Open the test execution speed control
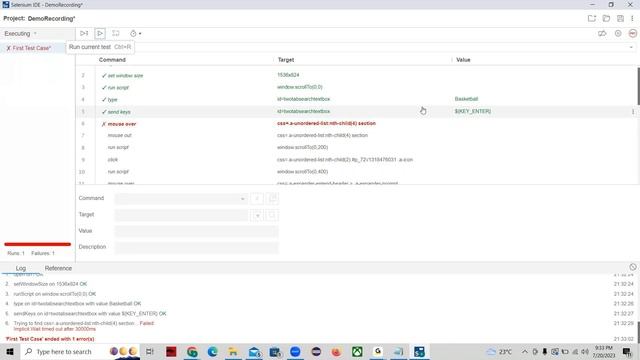 point(136,33)
